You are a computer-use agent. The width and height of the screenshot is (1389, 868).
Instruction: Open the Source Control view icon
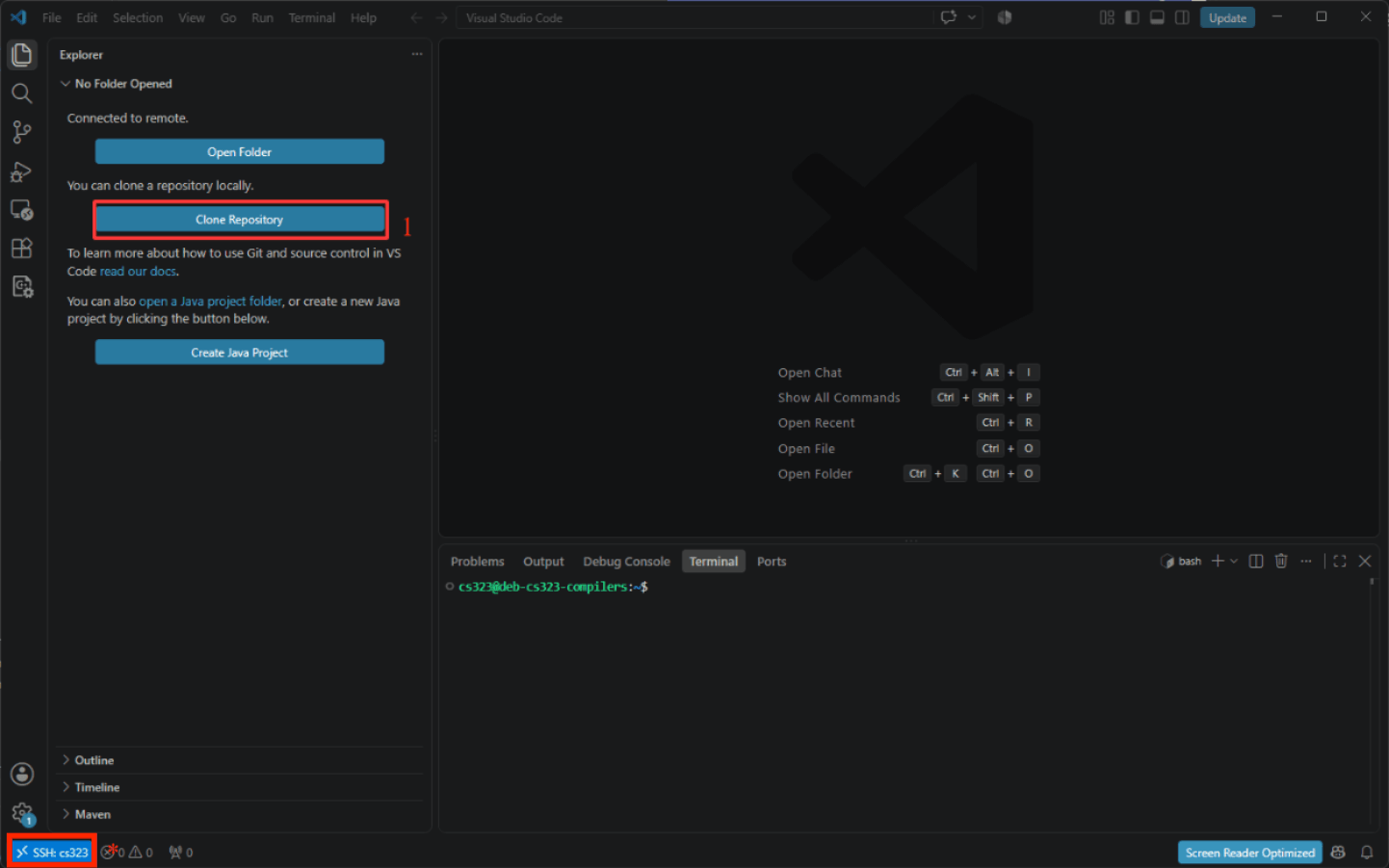pos(21,132)
